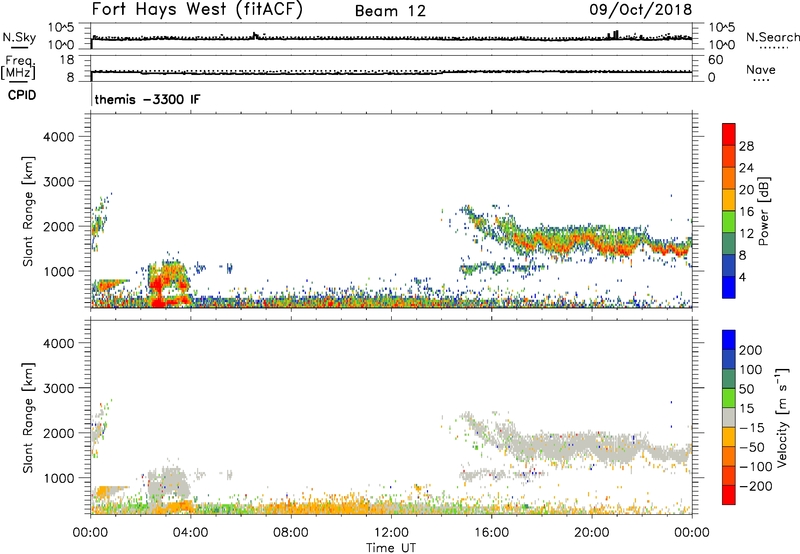Click the '24' power colorbar label

746,168
